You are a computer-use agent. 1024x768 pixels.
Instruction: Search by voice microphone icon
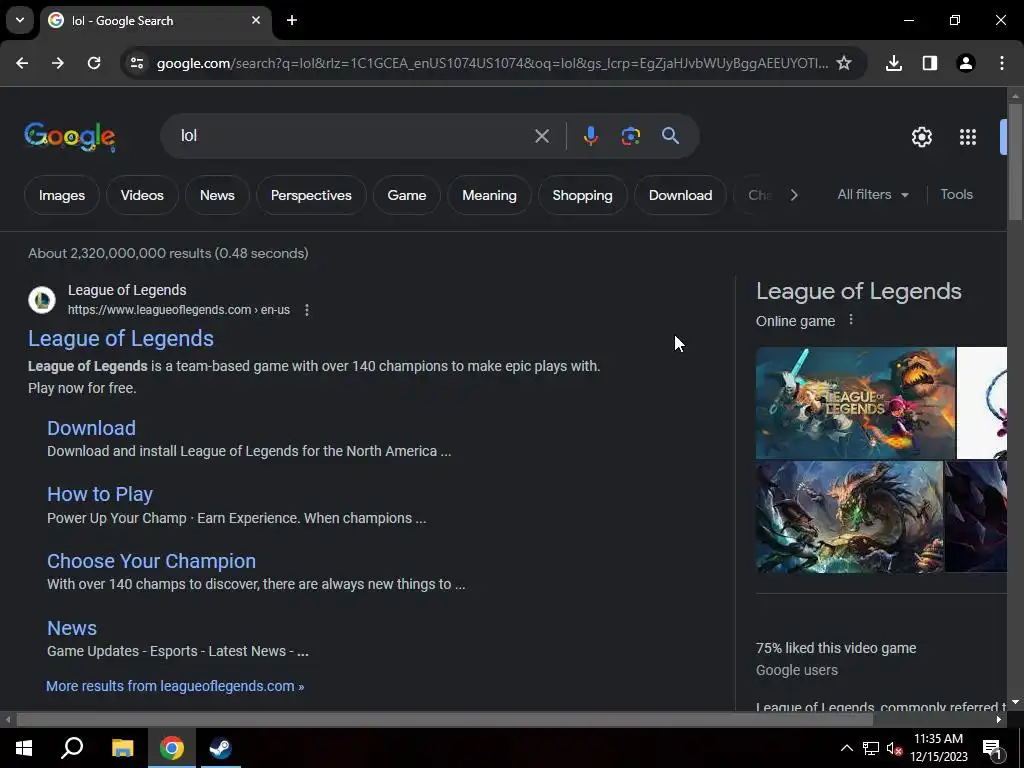click(x=590, y=136)
